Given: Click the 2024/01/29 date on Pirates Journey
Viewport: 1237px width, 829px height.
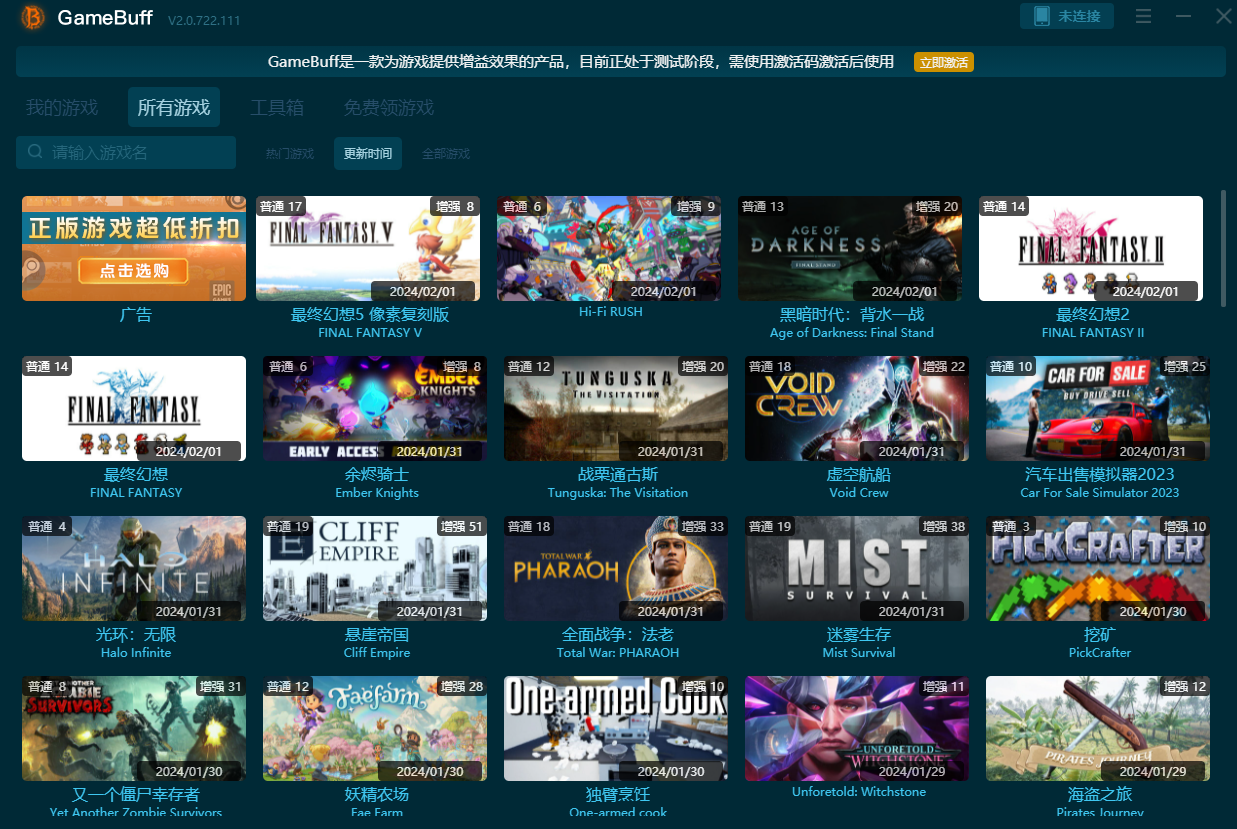Looking at the screenshot, I should point(1154,771).
